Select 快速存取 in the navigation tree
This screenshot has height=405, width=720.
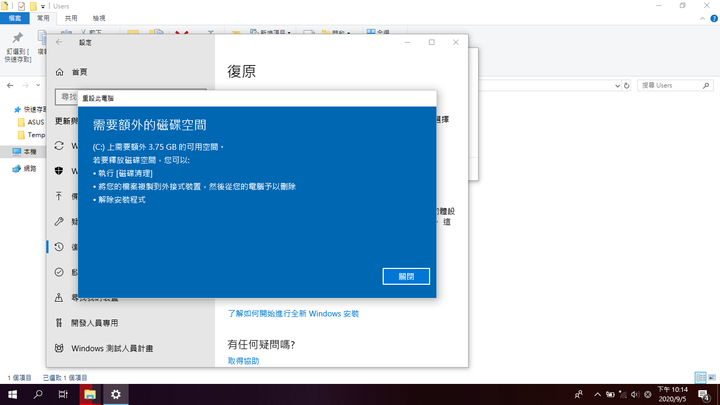(30, 109)
